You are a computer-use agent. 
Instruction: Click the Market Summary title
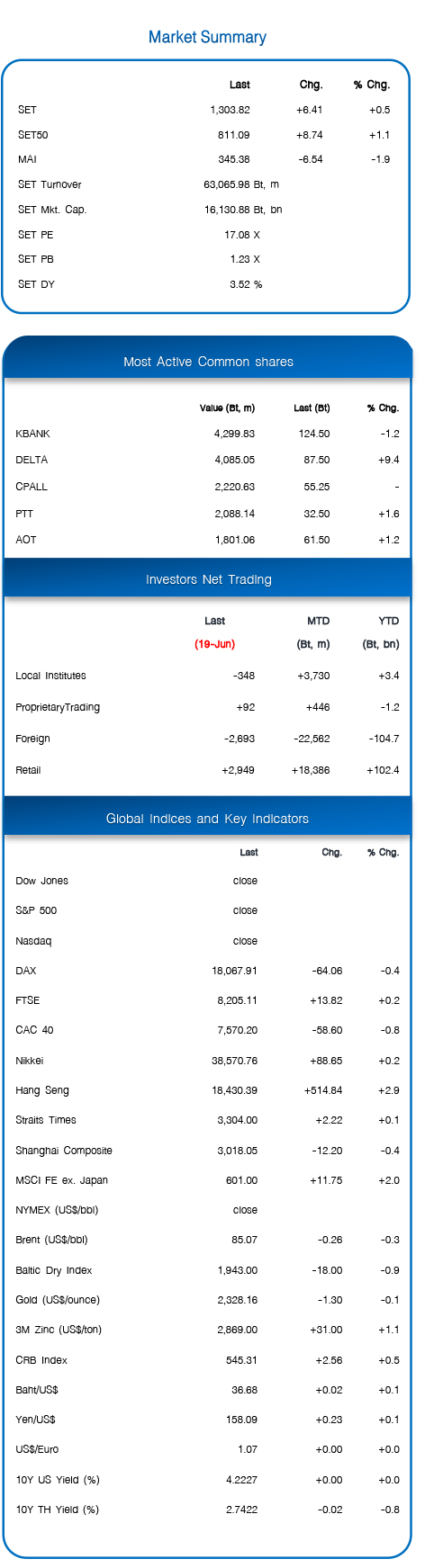pos(207,37)
